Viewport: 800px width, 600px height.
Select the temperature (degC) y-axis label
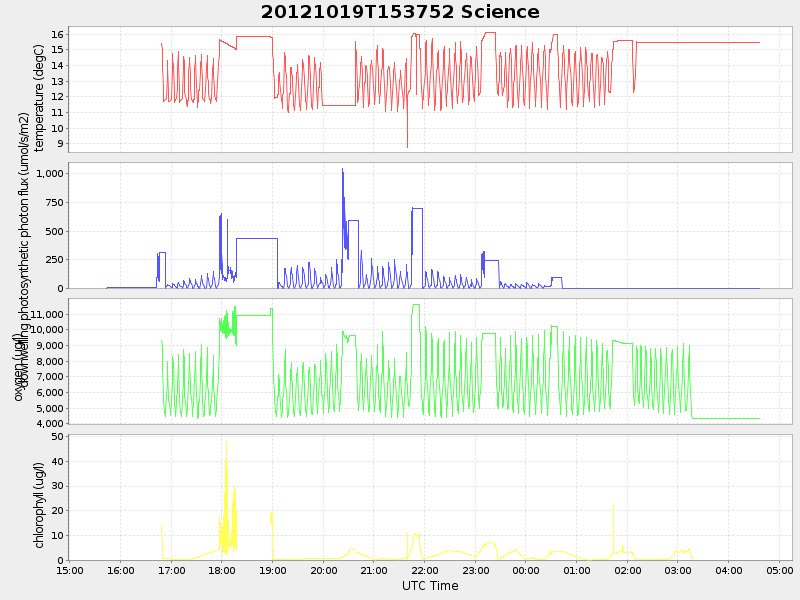(40, 90)
